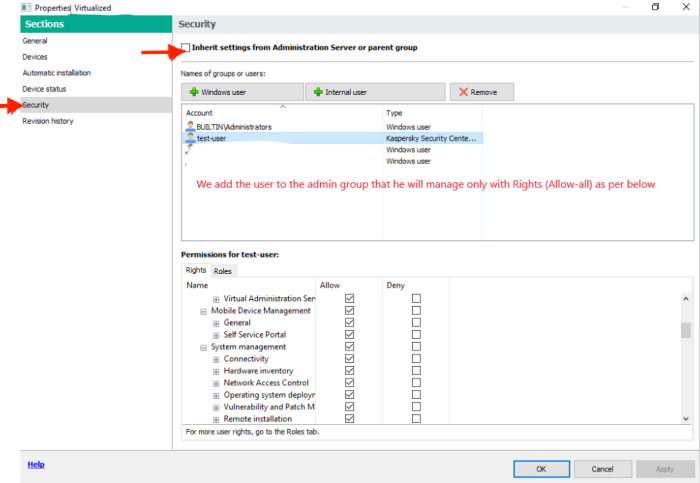Click the user icon beside BUILTIN\Administrators
Image resolution: width=700 pixels, height=483 pixels.
(191, 126)
